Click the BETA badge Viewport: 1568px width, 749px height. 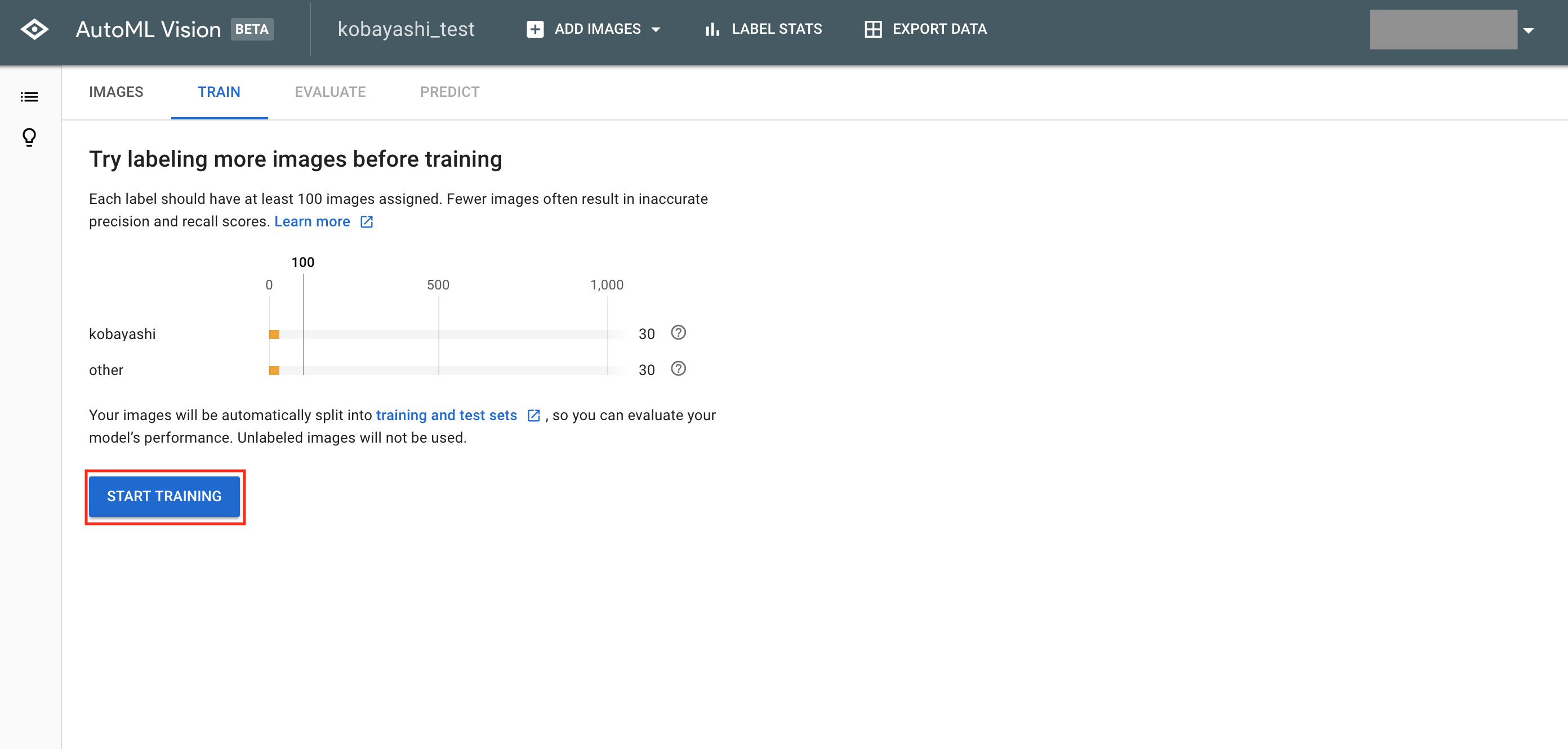click(x=252, y=29)
